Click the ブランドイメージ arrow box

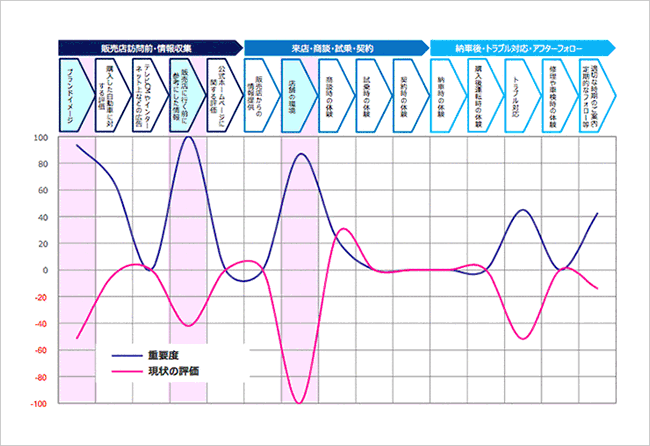coord(77,95)
